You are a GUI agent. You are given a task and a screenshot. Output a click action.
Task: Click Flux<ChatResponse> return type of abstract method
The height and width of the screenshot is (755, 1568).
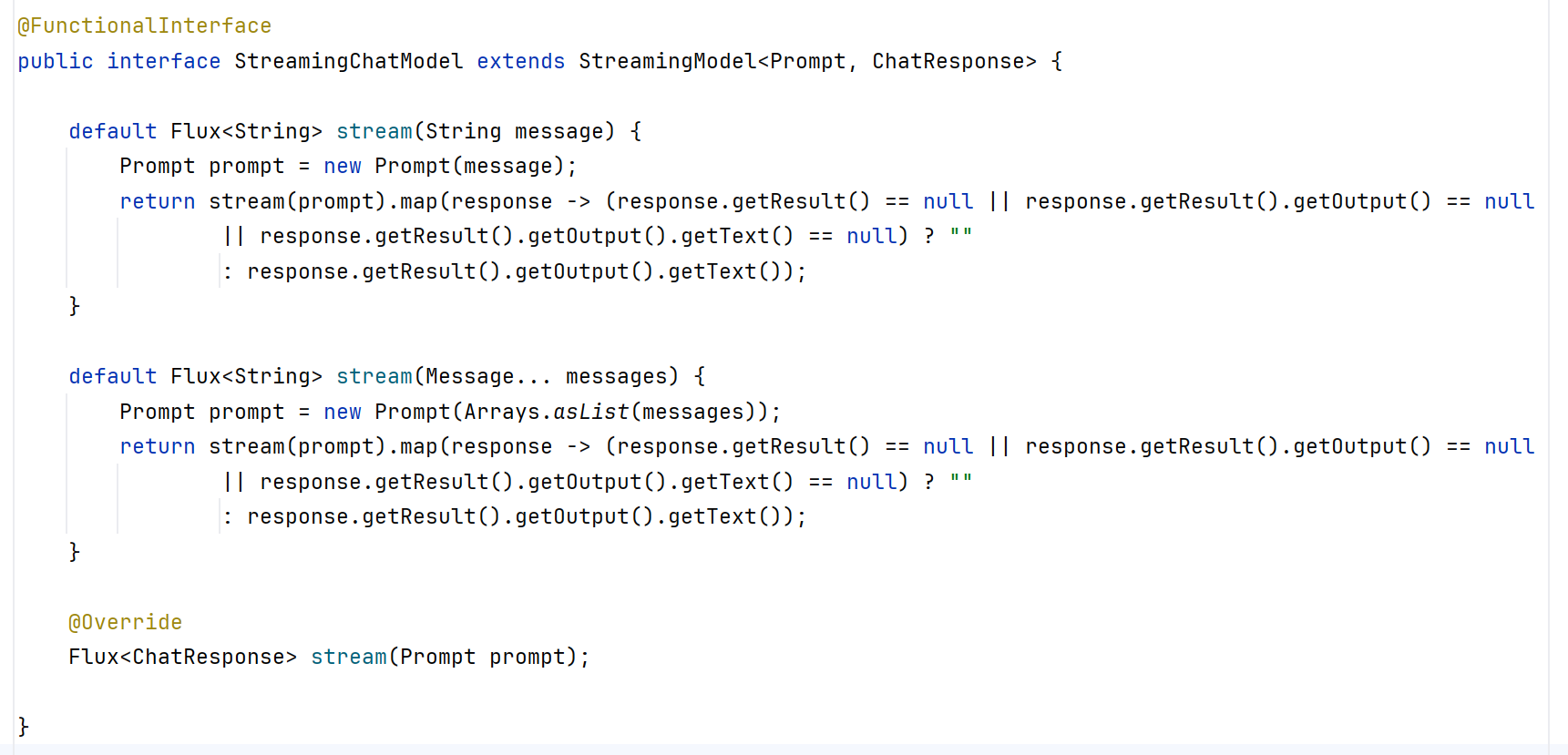[x=182, y=657]
